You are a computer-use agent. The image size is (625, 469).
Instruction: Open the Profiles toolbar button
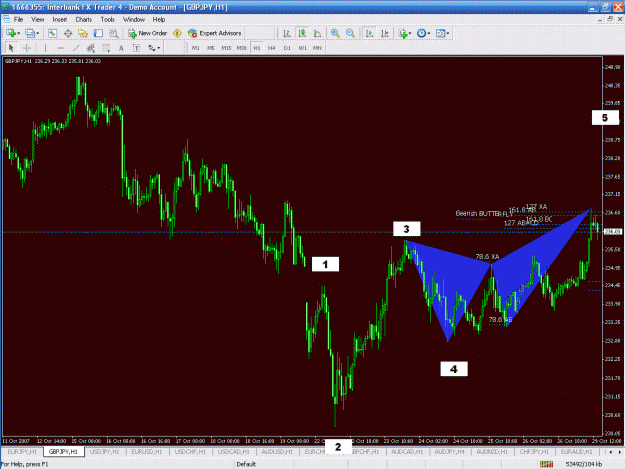pyautogui.click(x=31, y=33)
